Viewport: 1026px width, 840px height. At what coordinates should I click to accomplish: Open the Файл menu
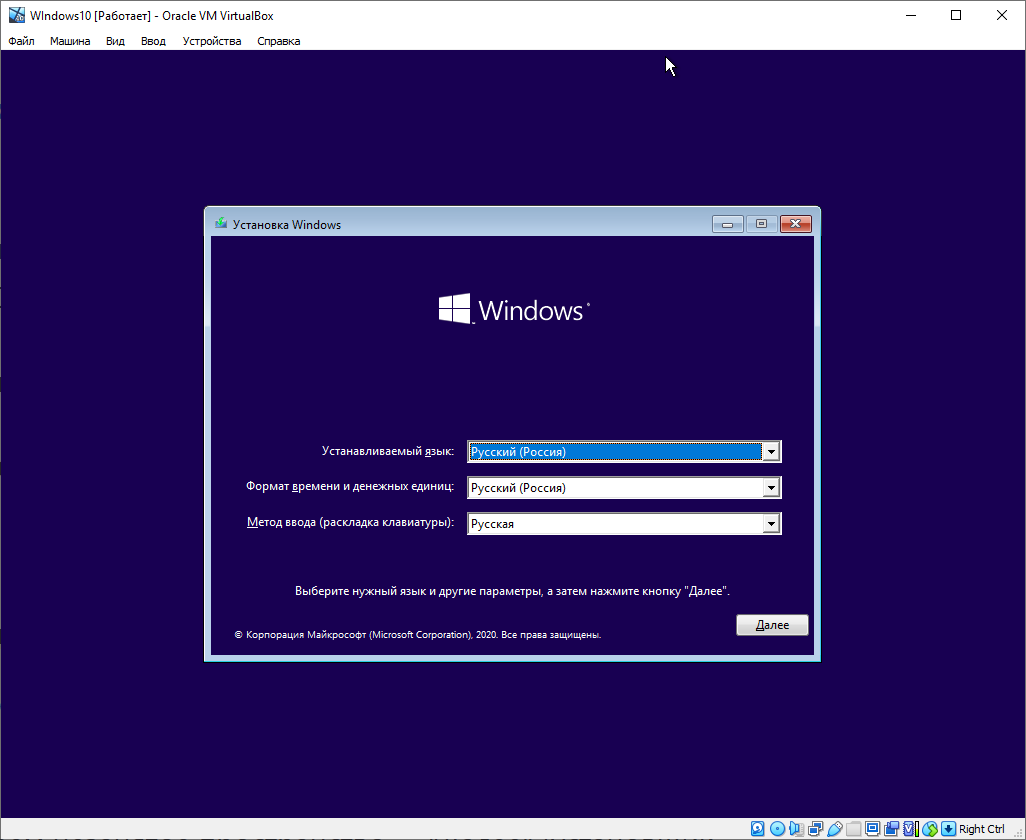(22, 41)
